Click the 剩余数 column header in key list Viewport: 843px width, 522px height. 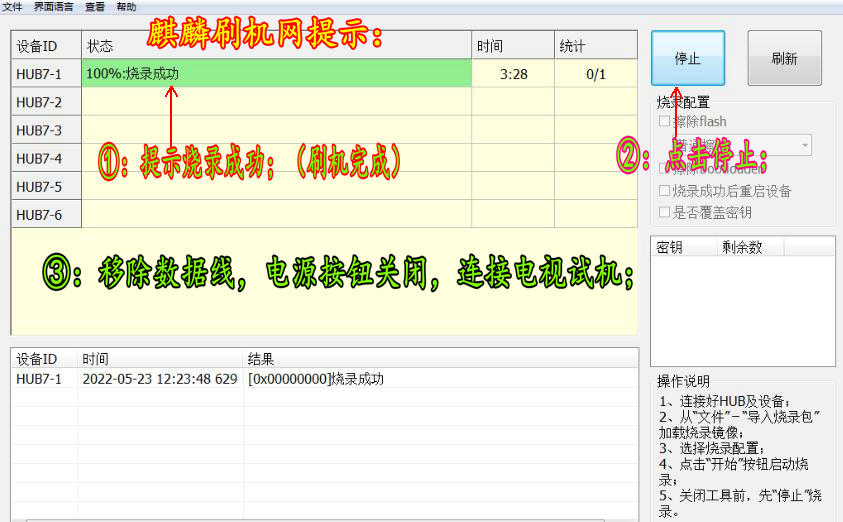pyautogui.click(x=742, y=247)
